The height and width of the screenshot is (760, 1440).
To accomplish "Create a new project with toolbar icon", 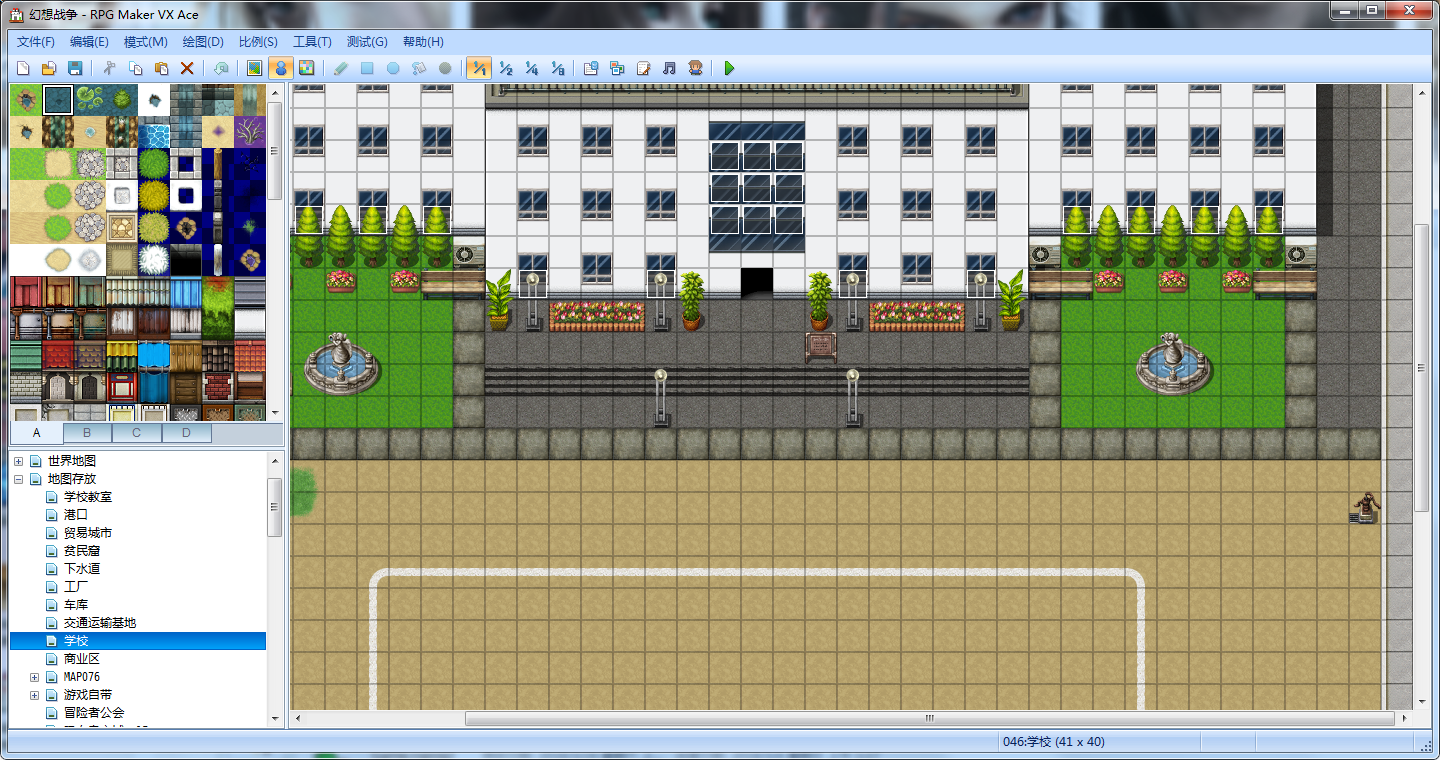I will [x=23, y=68].
